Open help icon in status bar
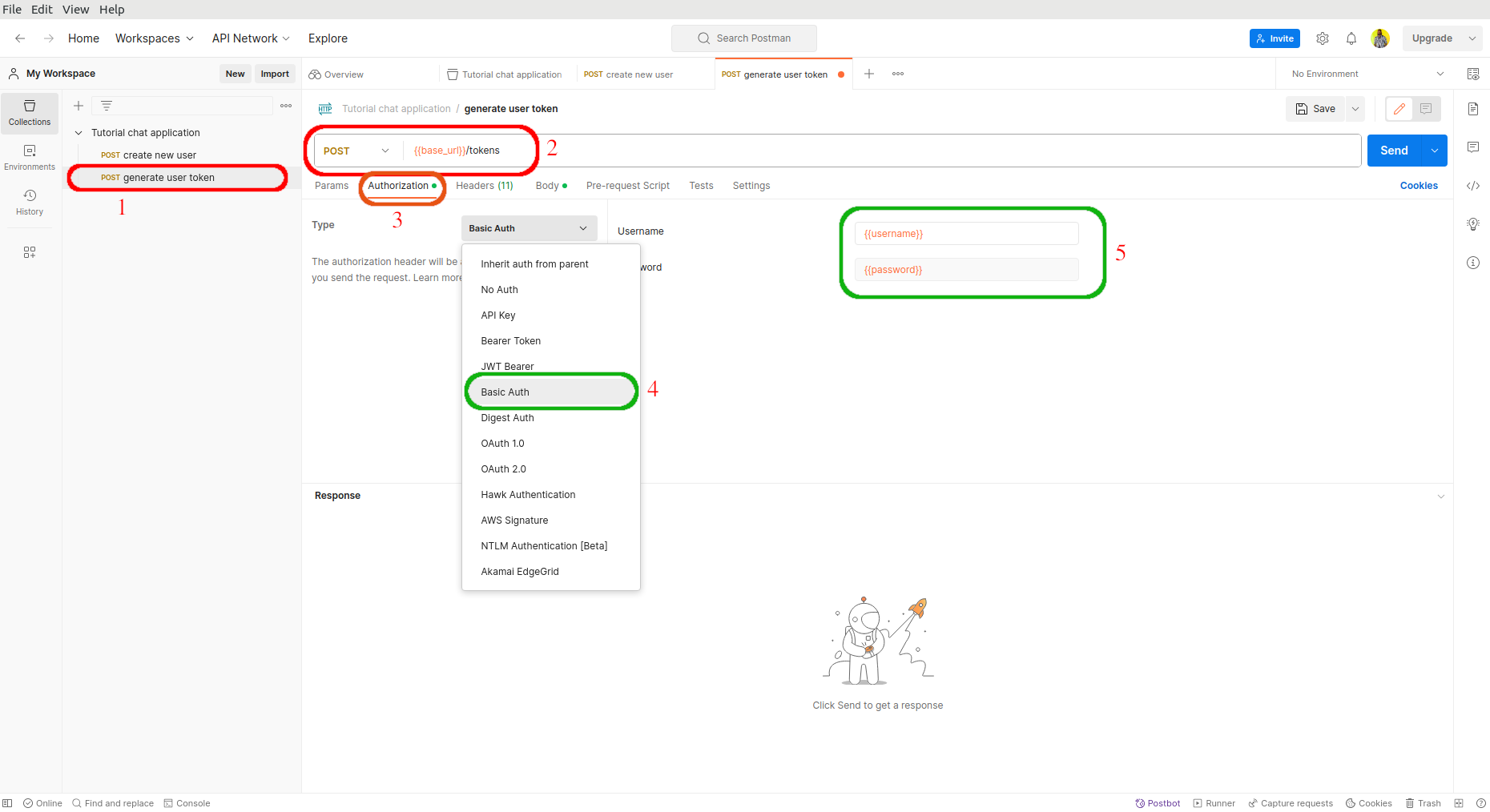 (1481, 803)
